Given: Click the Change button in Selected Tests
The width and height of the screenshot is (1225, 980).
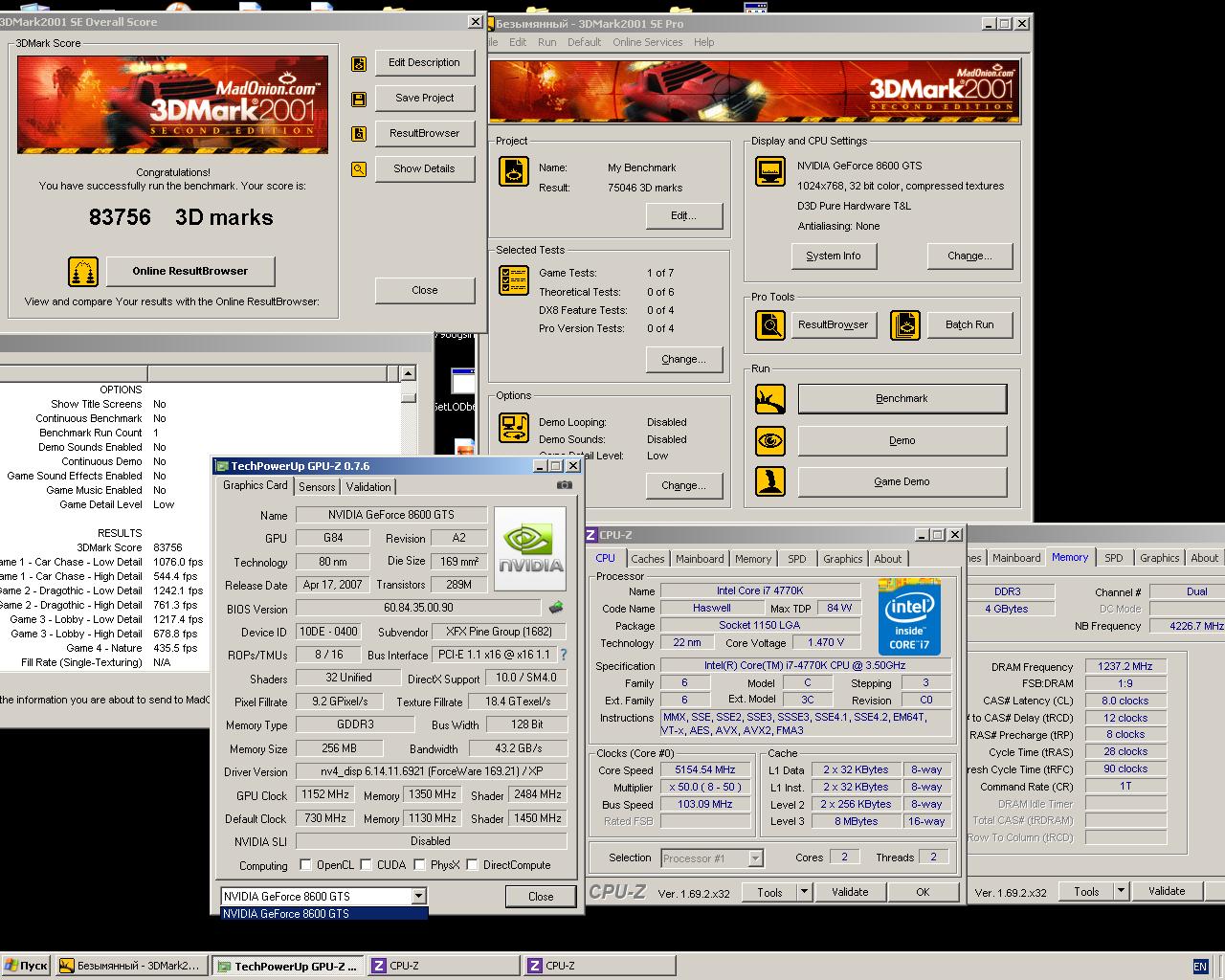Looking at the screenshot, I should pyautogui.click(x=683, y=360).
